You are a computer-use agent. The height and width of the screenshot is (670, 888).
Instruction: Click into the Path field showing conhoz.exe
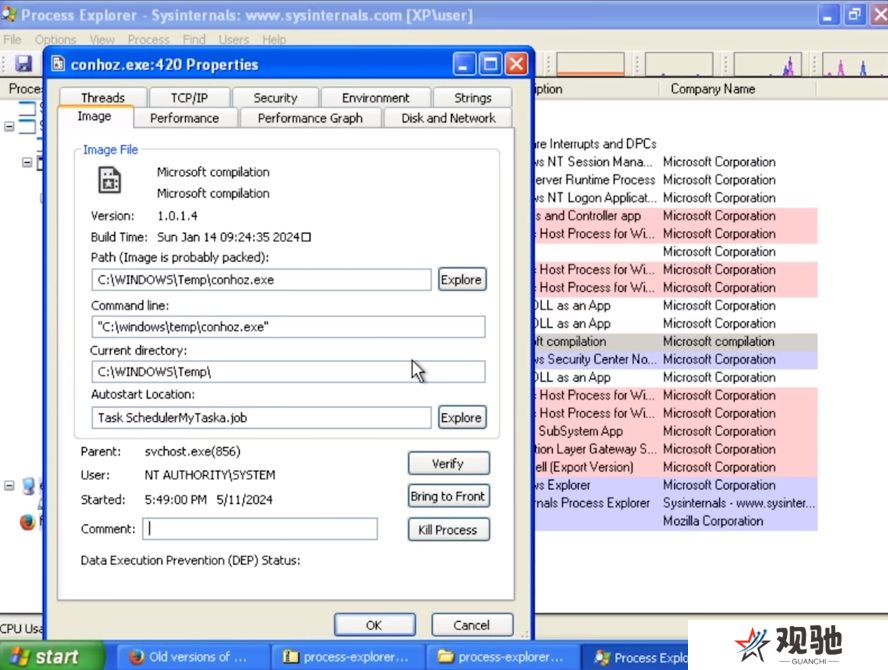261,280
